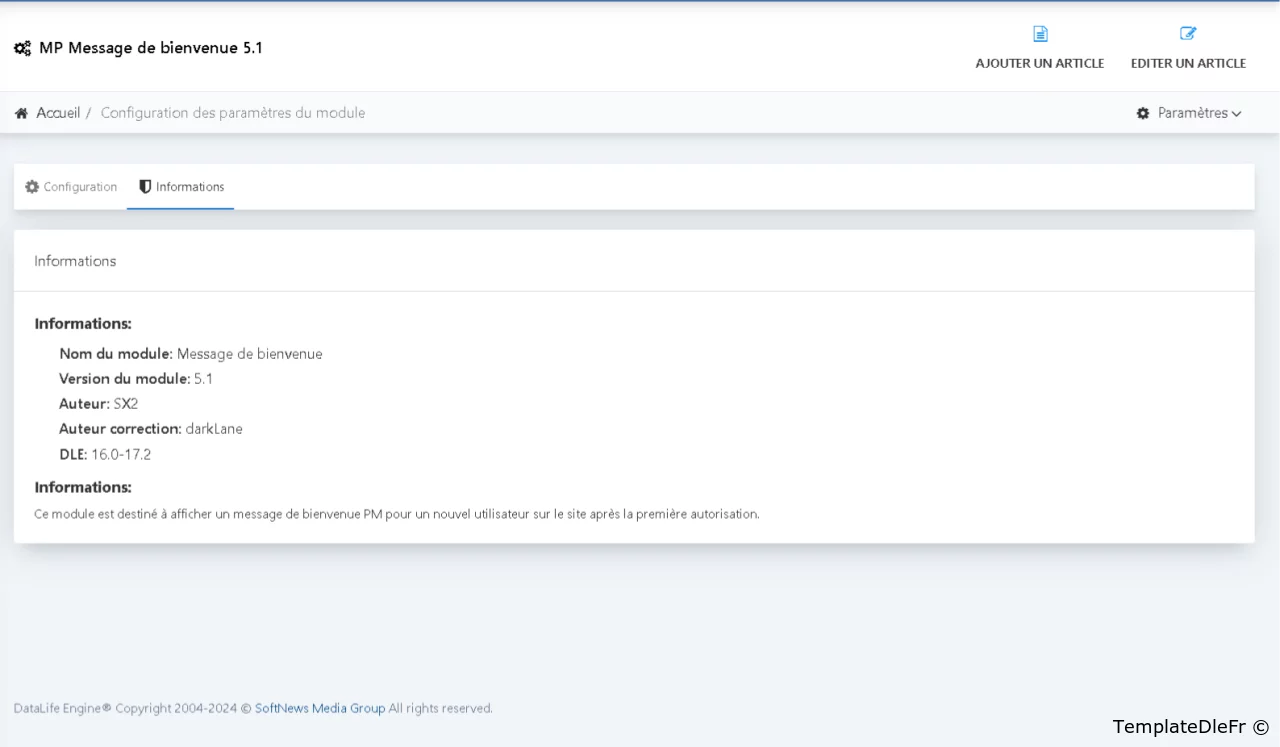Open the SoftNews Media Group footer link
Image resolution: width=1280 pixels, height=747 pixels.
click(319, 708)
